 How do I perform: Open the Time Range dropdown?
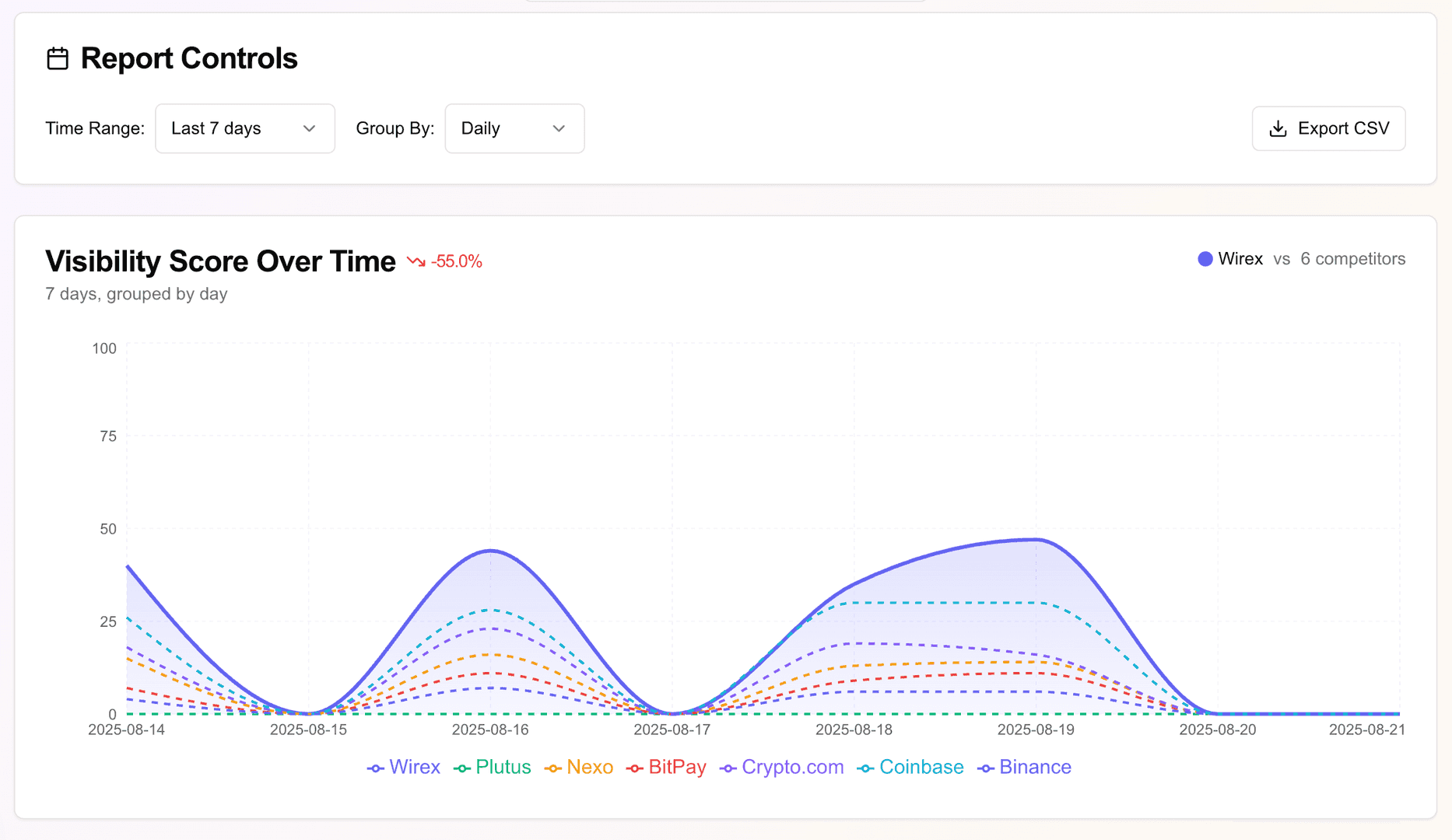click(x=245, y=128)
